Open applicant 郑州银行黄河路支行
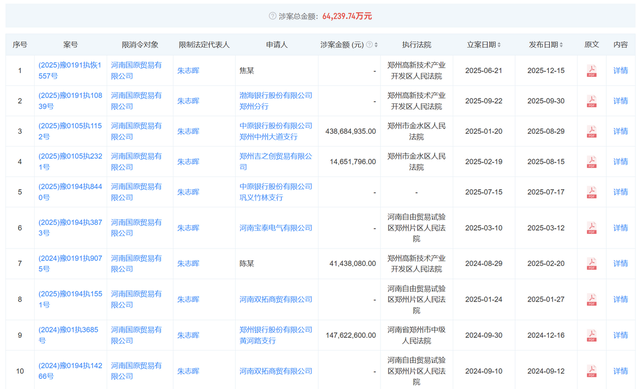 [x=276, y=335]
